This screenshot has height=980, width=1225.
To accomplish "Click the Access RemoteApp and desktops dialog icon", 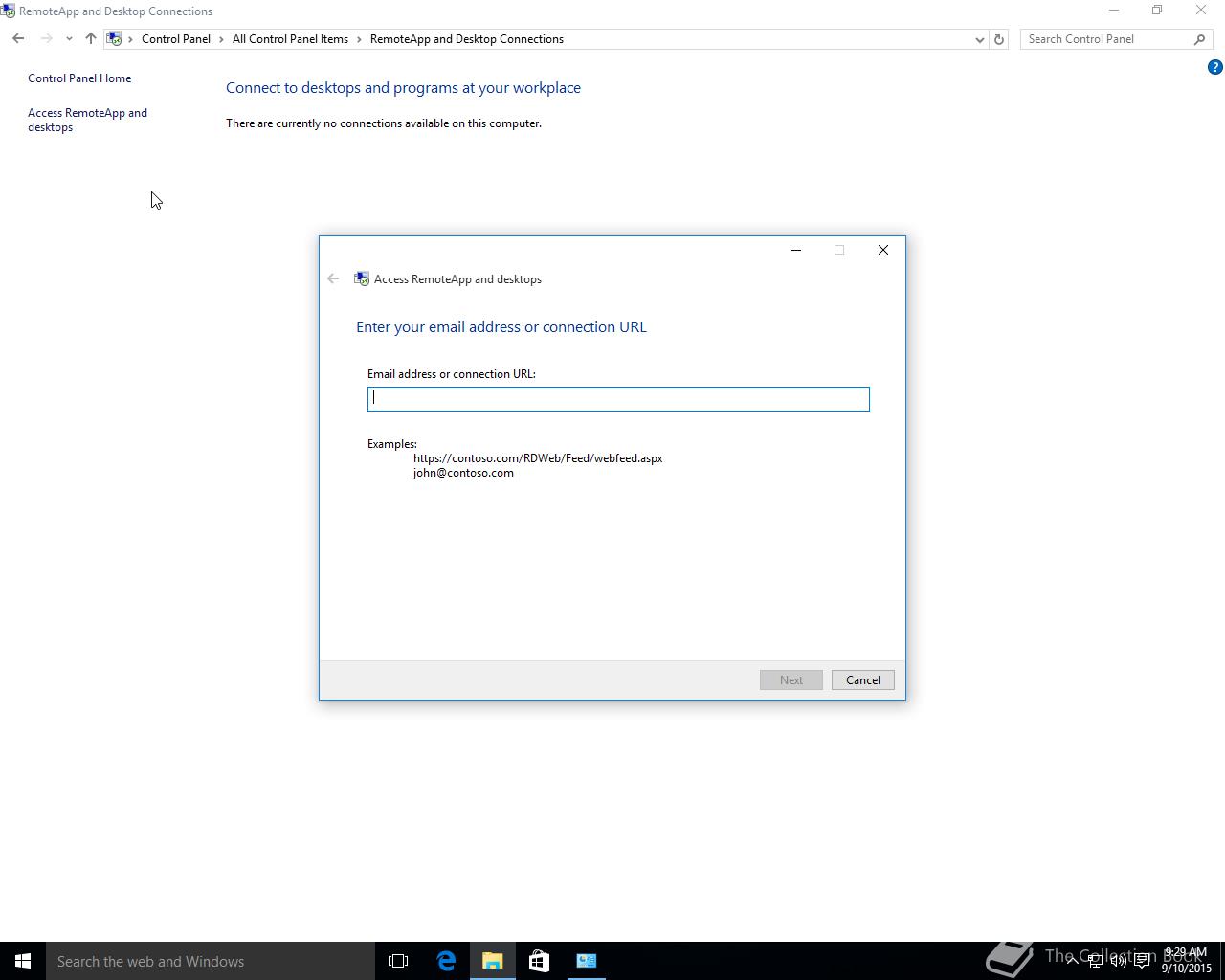I will [x=362, y=278].
